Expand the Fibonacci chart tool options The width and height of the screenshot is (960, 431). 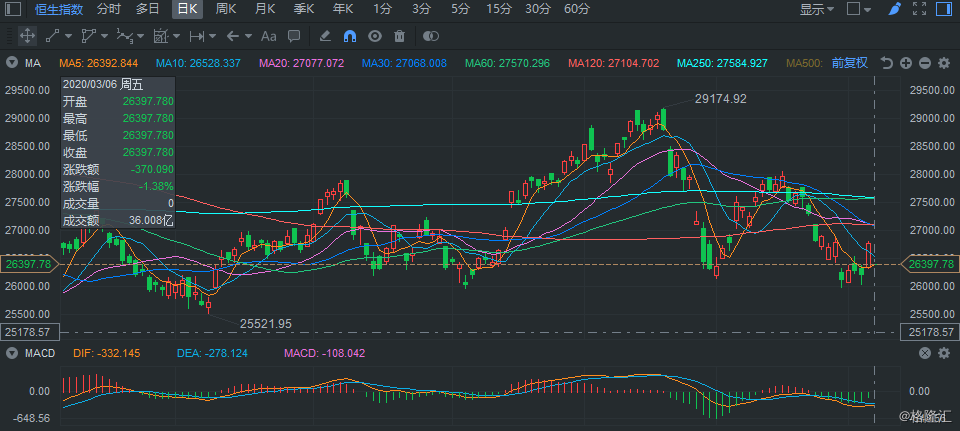[x=176, y=36]
